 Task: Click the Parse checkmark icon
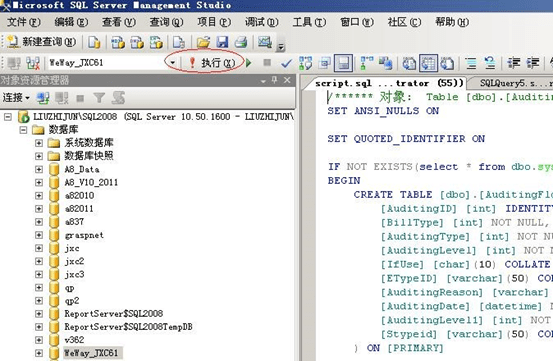pos(286,63)
